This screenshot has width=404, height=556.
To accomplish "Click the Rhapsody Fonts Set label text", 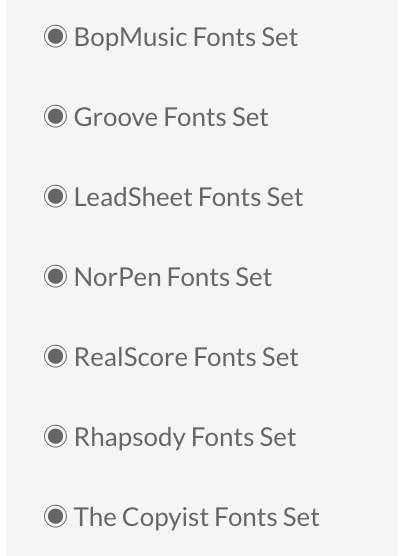I will tap(185, 438).
